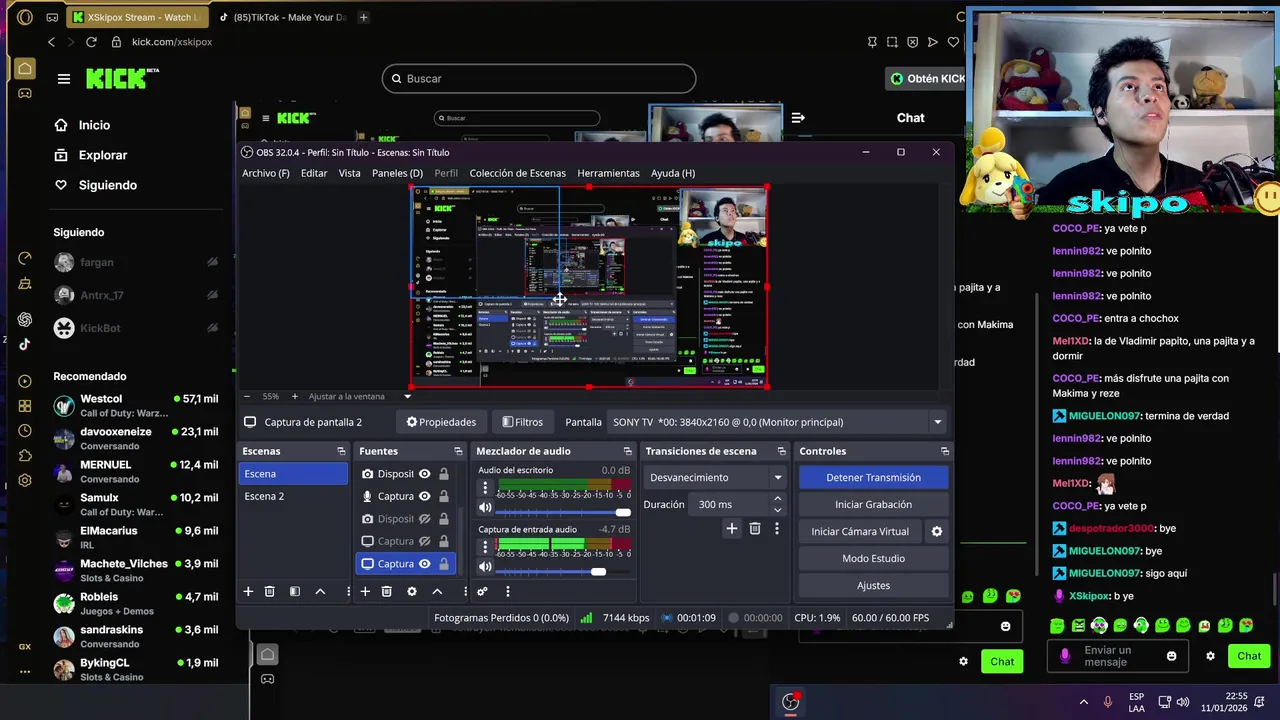The height and width of the screenshot is (720, 1280).
Task: Mute Captura de entrada audio
Action: pos(485,566)
